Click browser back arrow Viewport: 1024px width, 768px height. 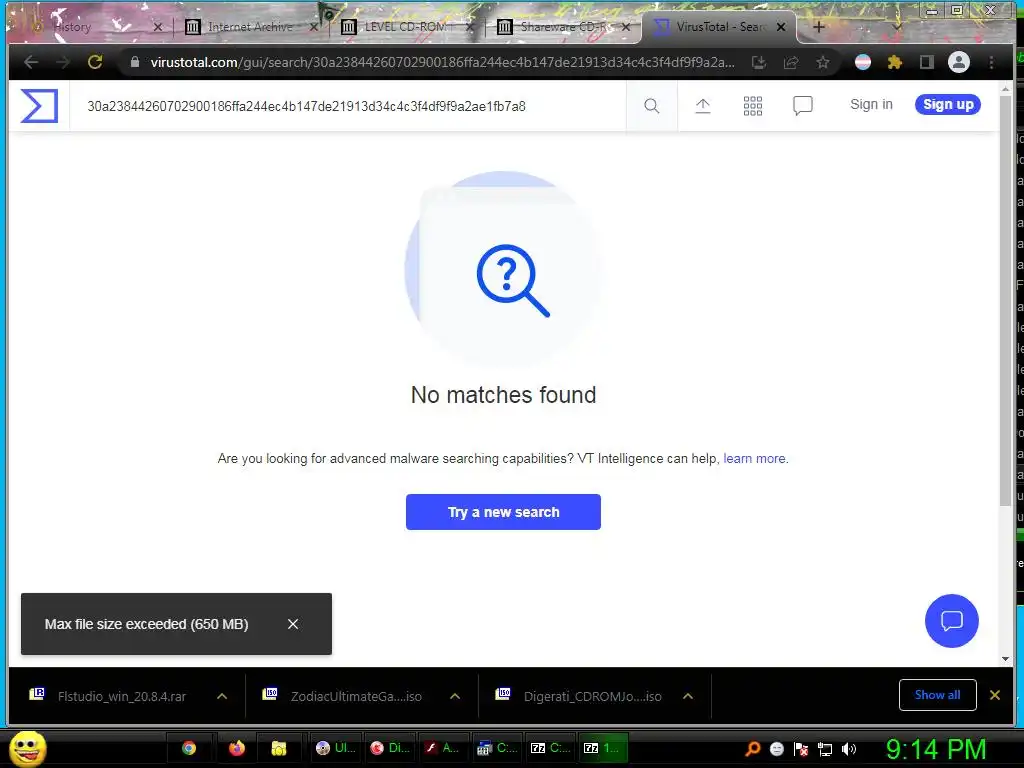click(31, 62)
